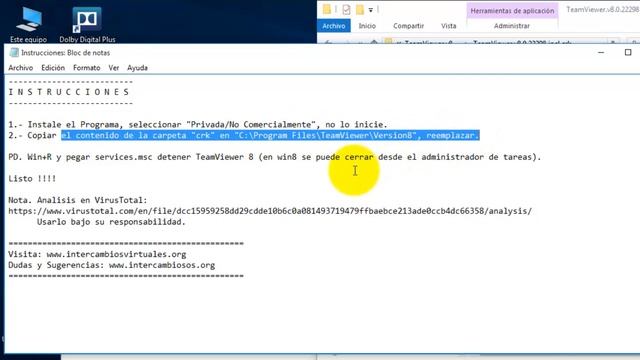Click the word 'Copiar' in step 2
The image size is (640, 360).
coord(42,135)
